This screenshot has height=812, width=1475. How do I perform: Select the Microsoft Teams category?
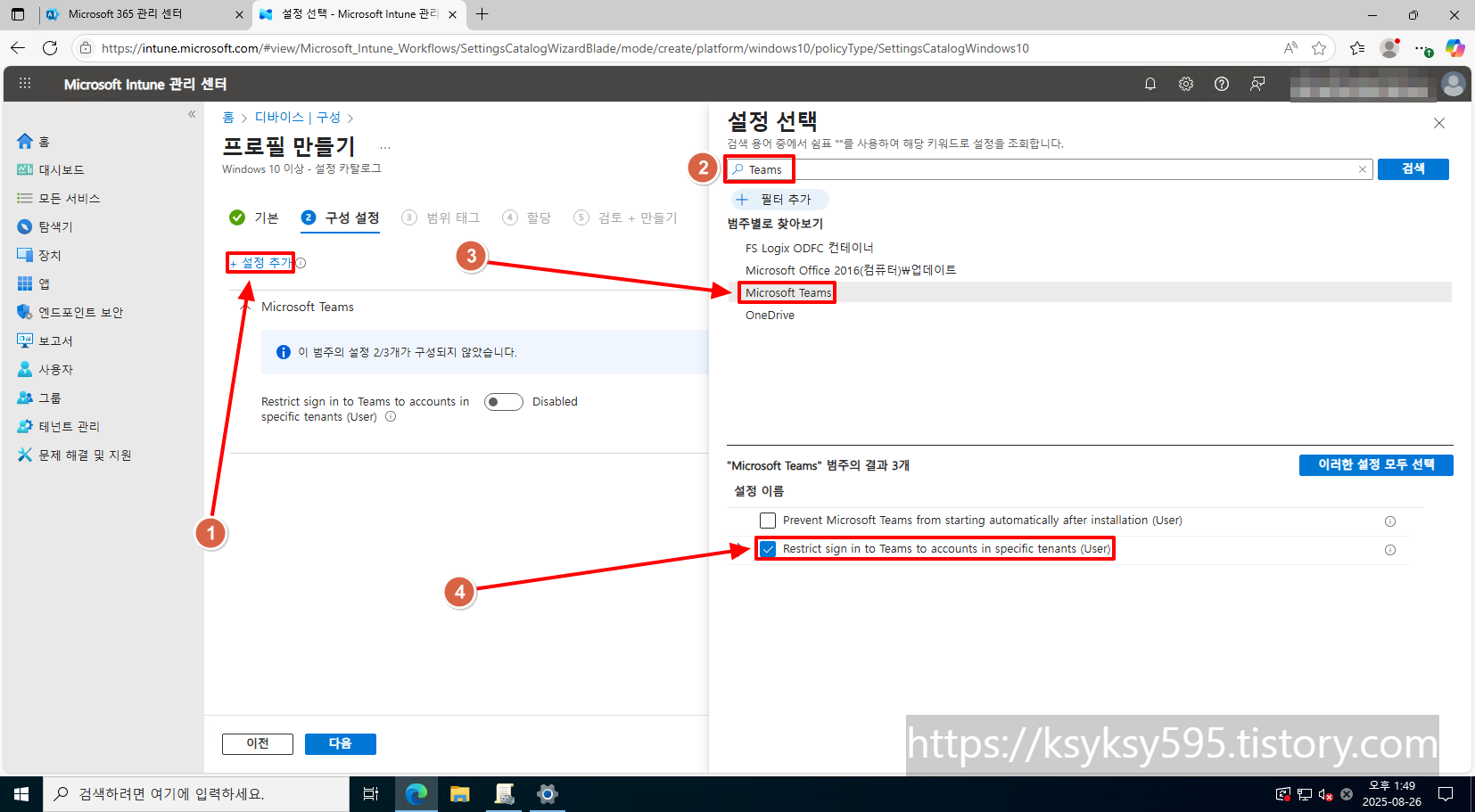click(x=788, y=292)
